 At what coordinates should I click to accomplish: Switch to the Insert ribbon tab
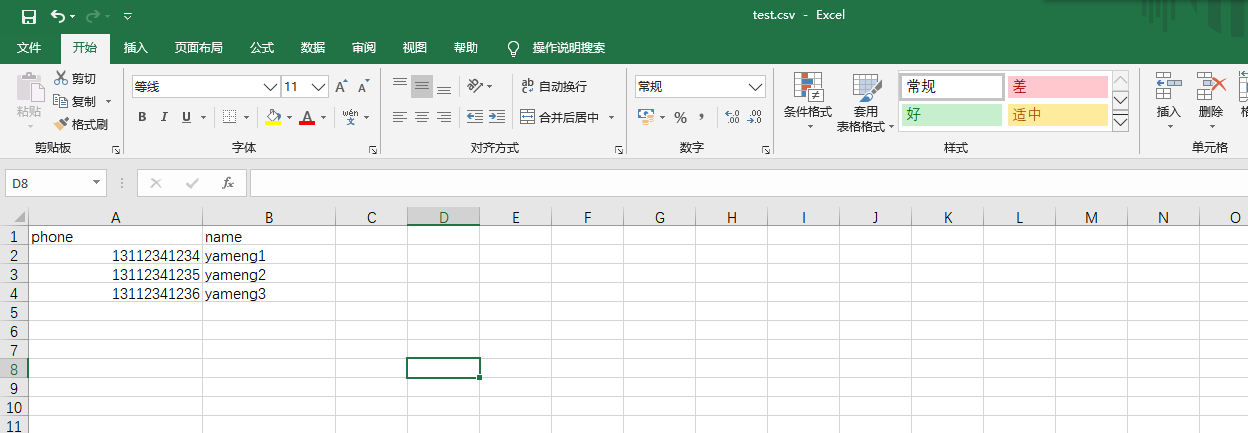[x=135, y=48]
